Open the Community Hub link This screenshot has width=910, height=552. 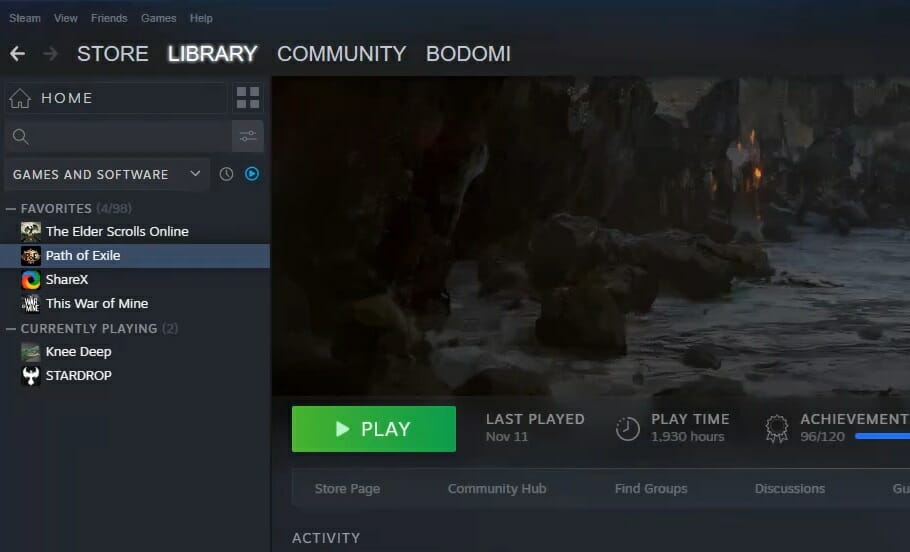click(x=497, y=489)
